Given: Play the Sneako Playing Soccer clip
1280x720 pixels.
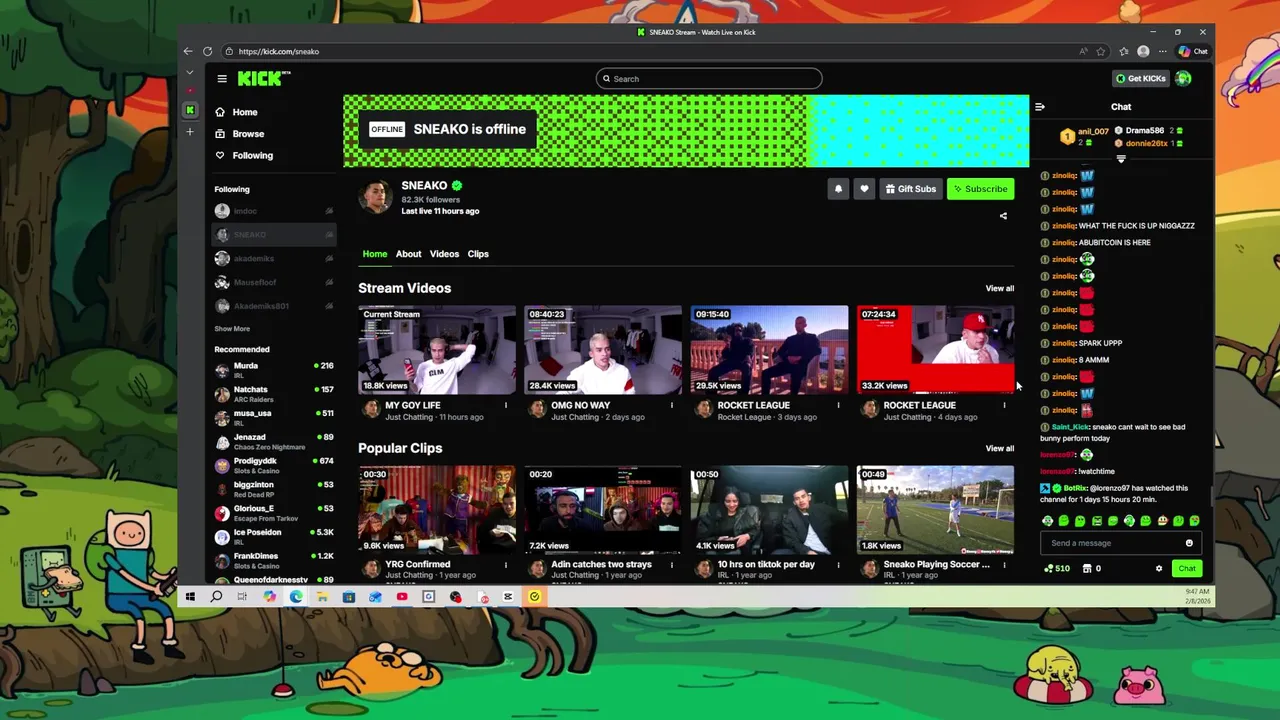Looking at the screenshot, I should point(935,510).
